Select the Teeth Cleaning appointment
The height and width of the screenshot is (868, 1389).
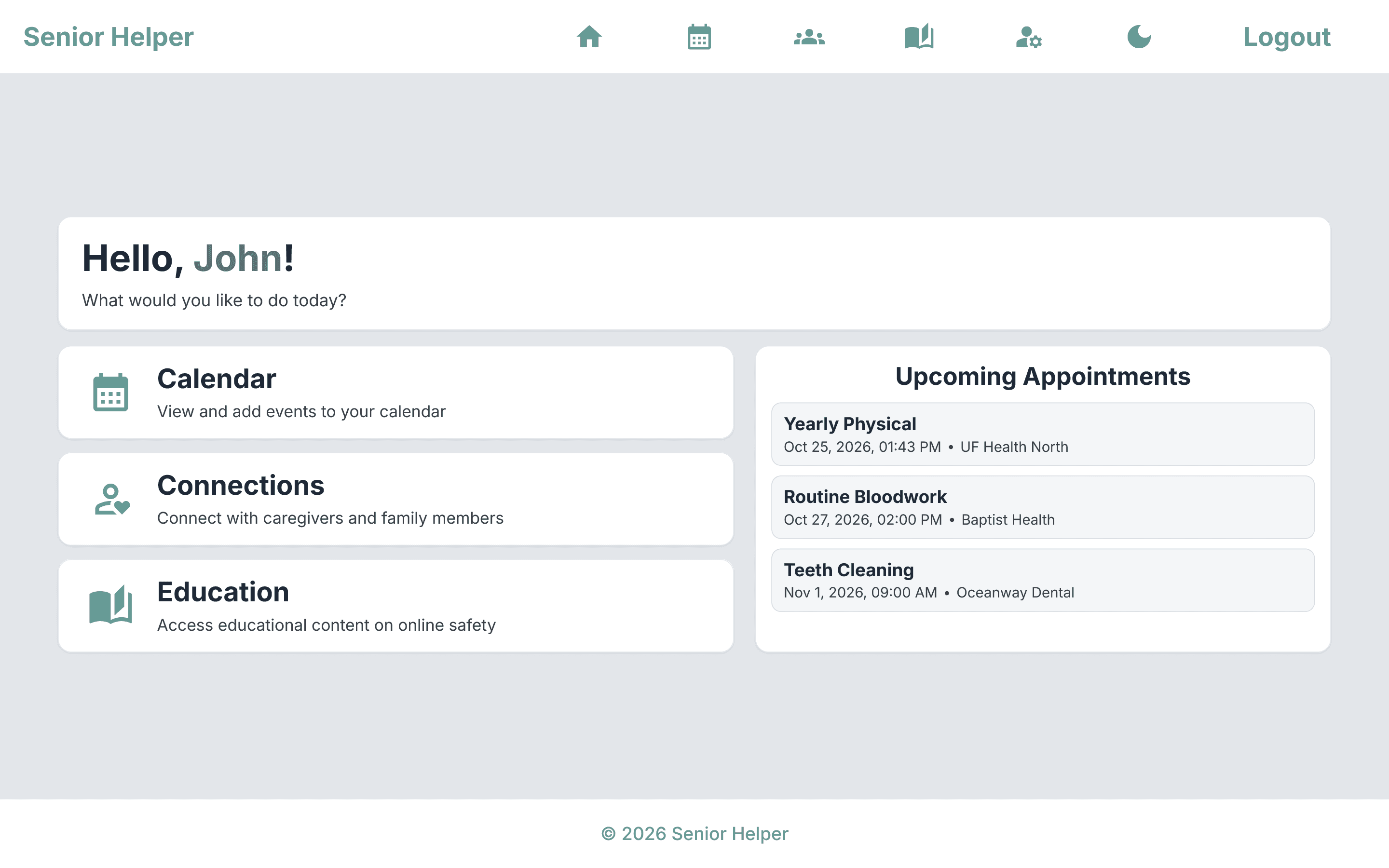pos(1042,580)
